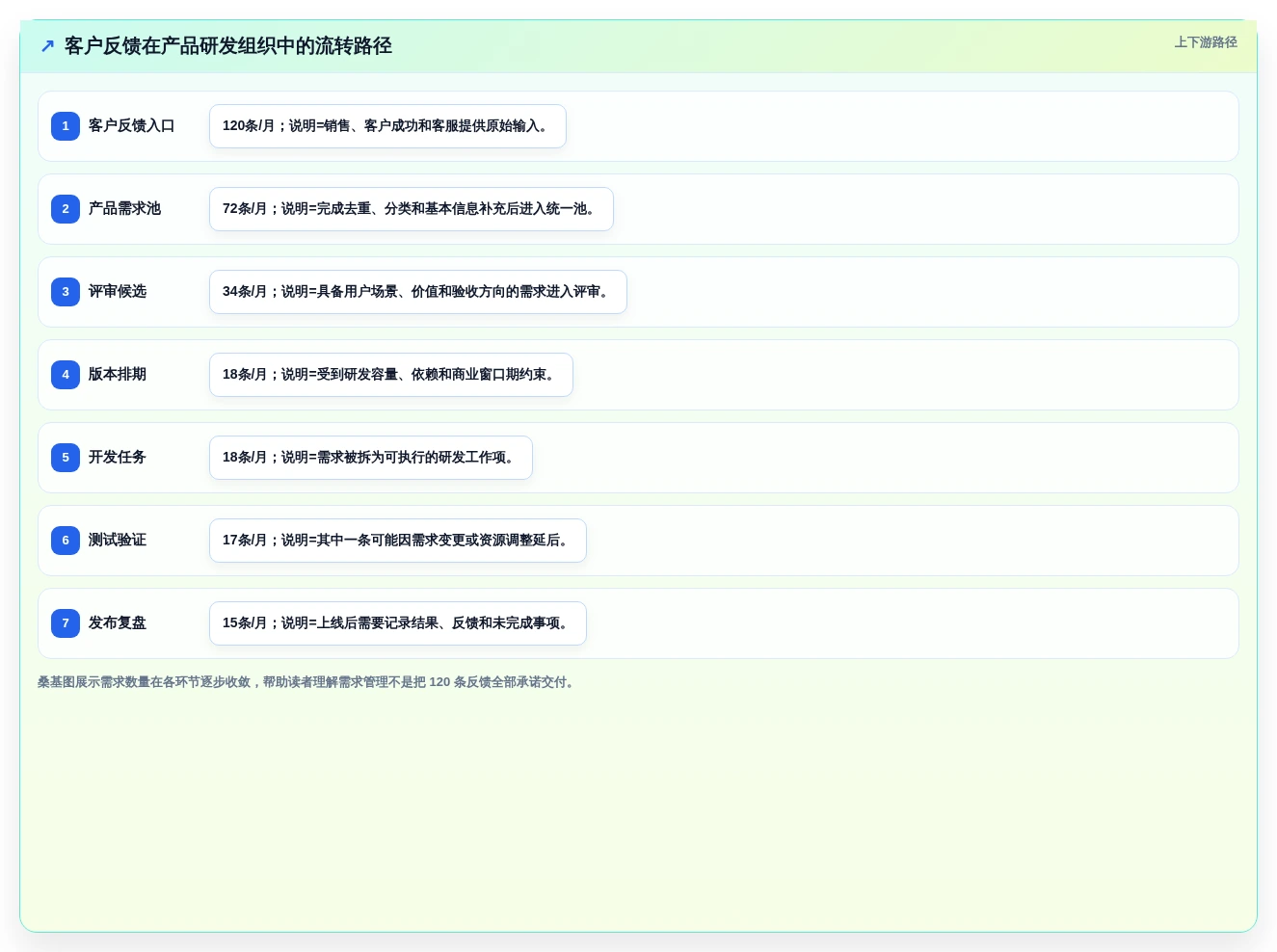
Task: Select step badge 4 for 版本排期
Action: pos(66,375)
